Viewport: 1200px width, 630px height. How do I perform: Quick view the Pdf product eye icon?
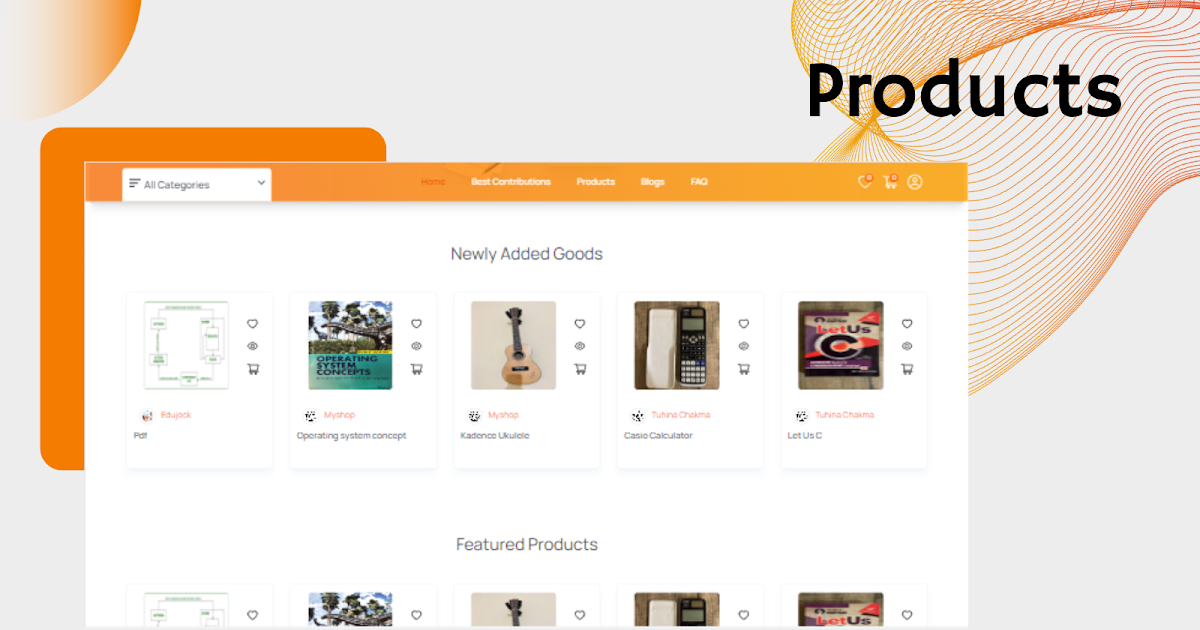pyautogui.click(x=252, y=346)
